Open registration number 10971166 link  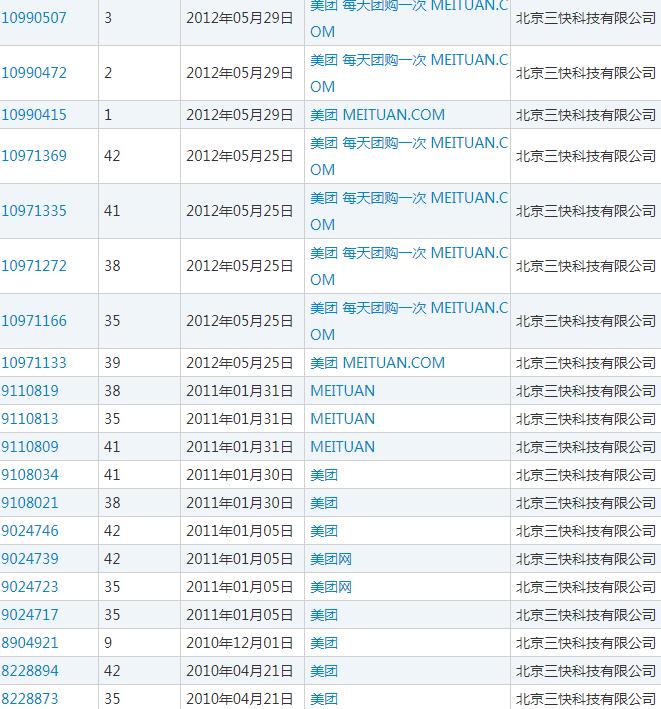tap(34, 321)
